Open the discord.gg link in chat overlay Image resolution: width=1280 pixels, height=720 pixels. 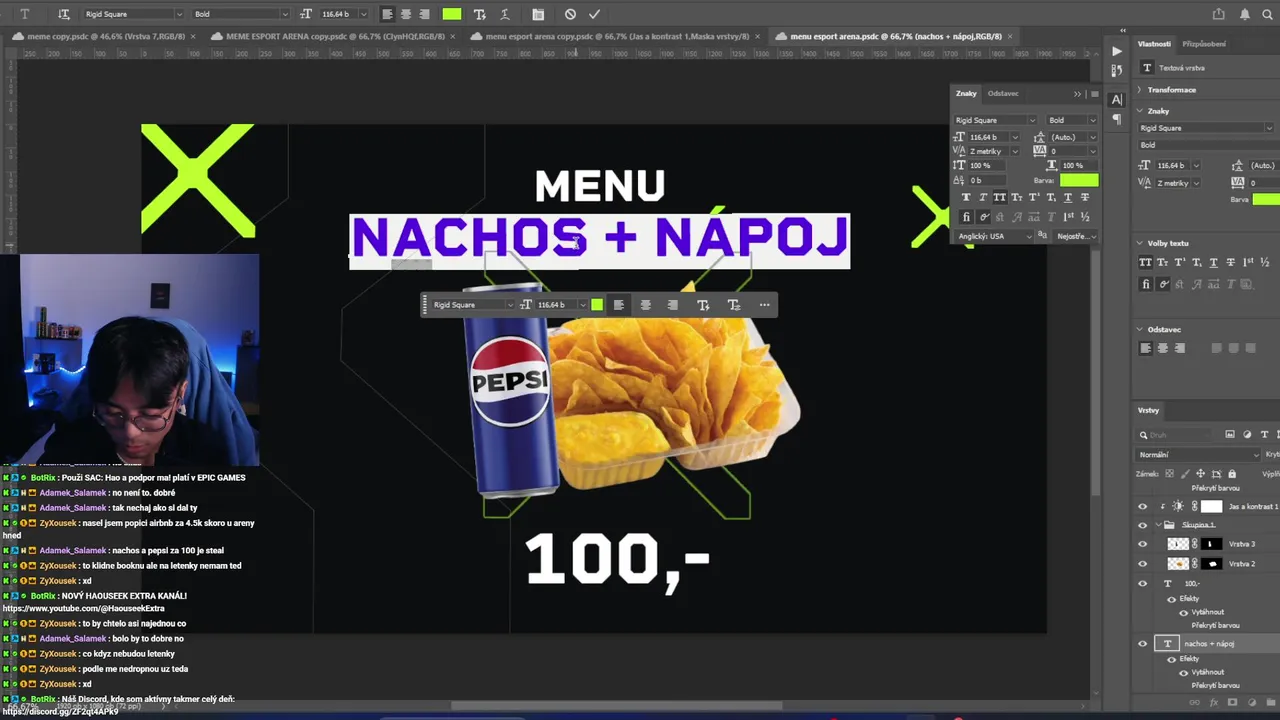[x=60, y=711]
